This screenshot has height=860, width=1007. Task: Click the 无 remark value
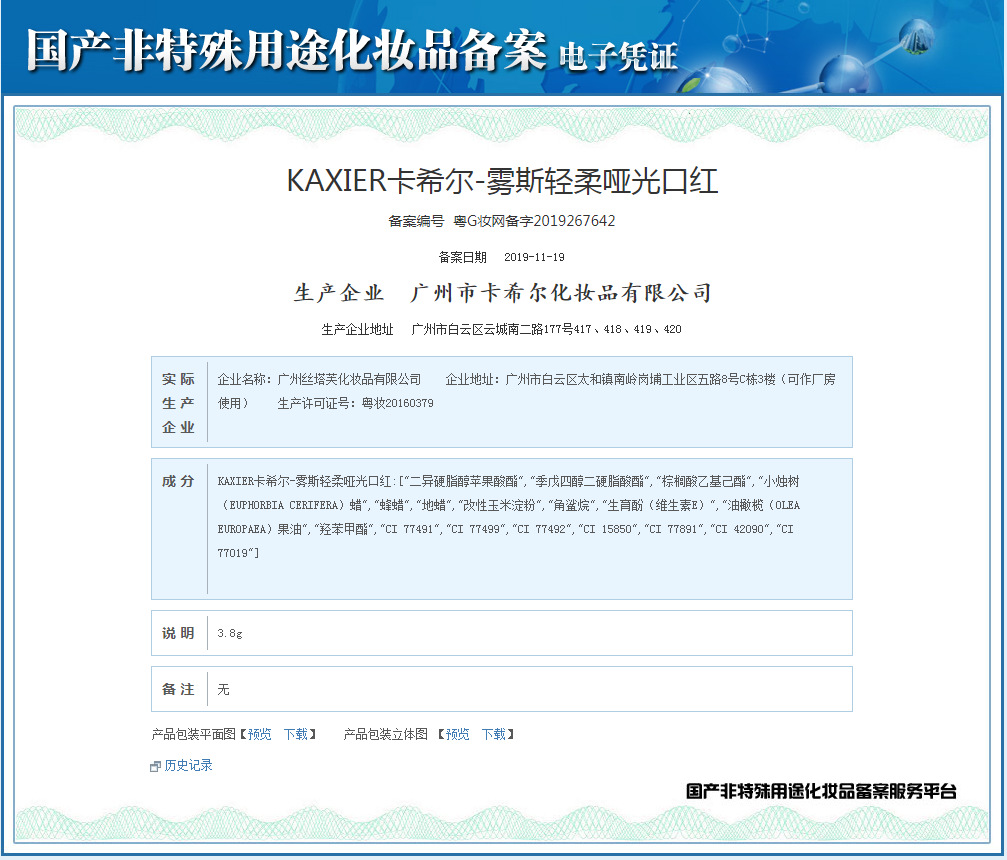(223, 689)
